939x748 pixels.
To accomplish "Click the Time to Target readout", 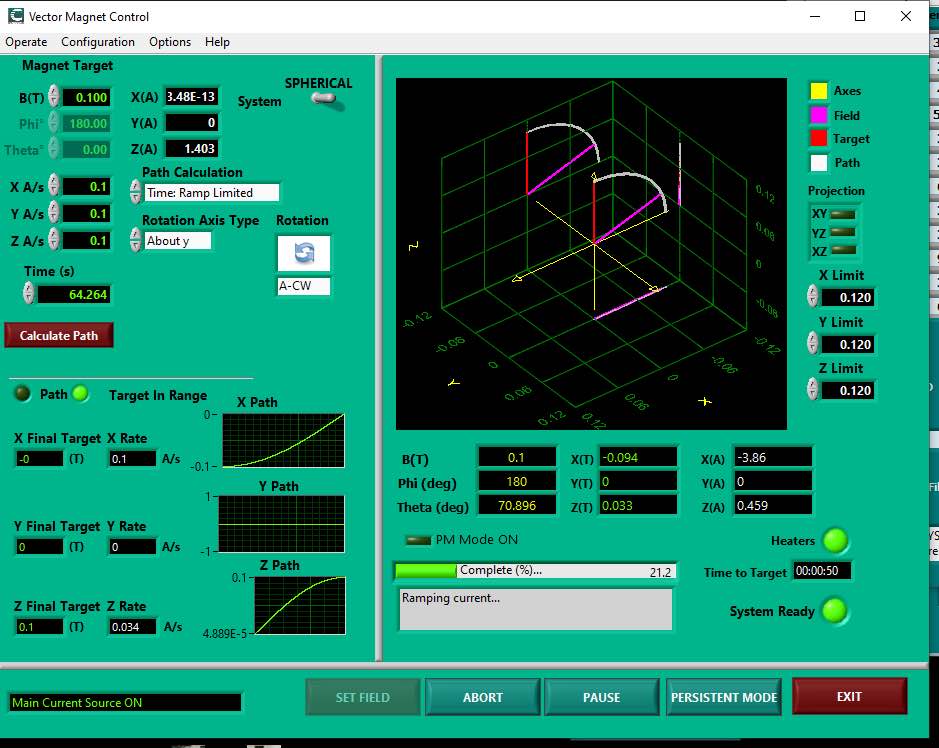I will tap(822, 571).
